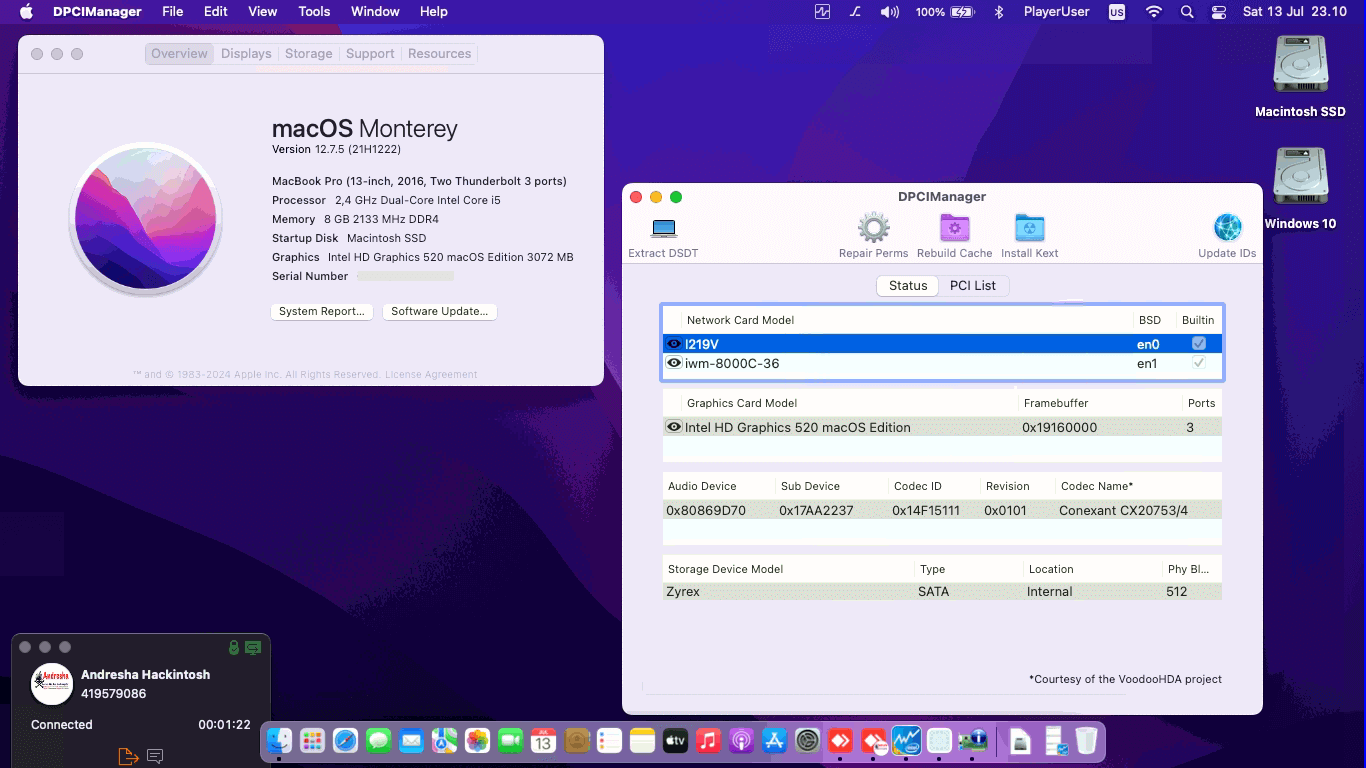The height and width of the screenshot is (768, 1366).
Task: Open App Store from the dock
Action: [774, 741]
